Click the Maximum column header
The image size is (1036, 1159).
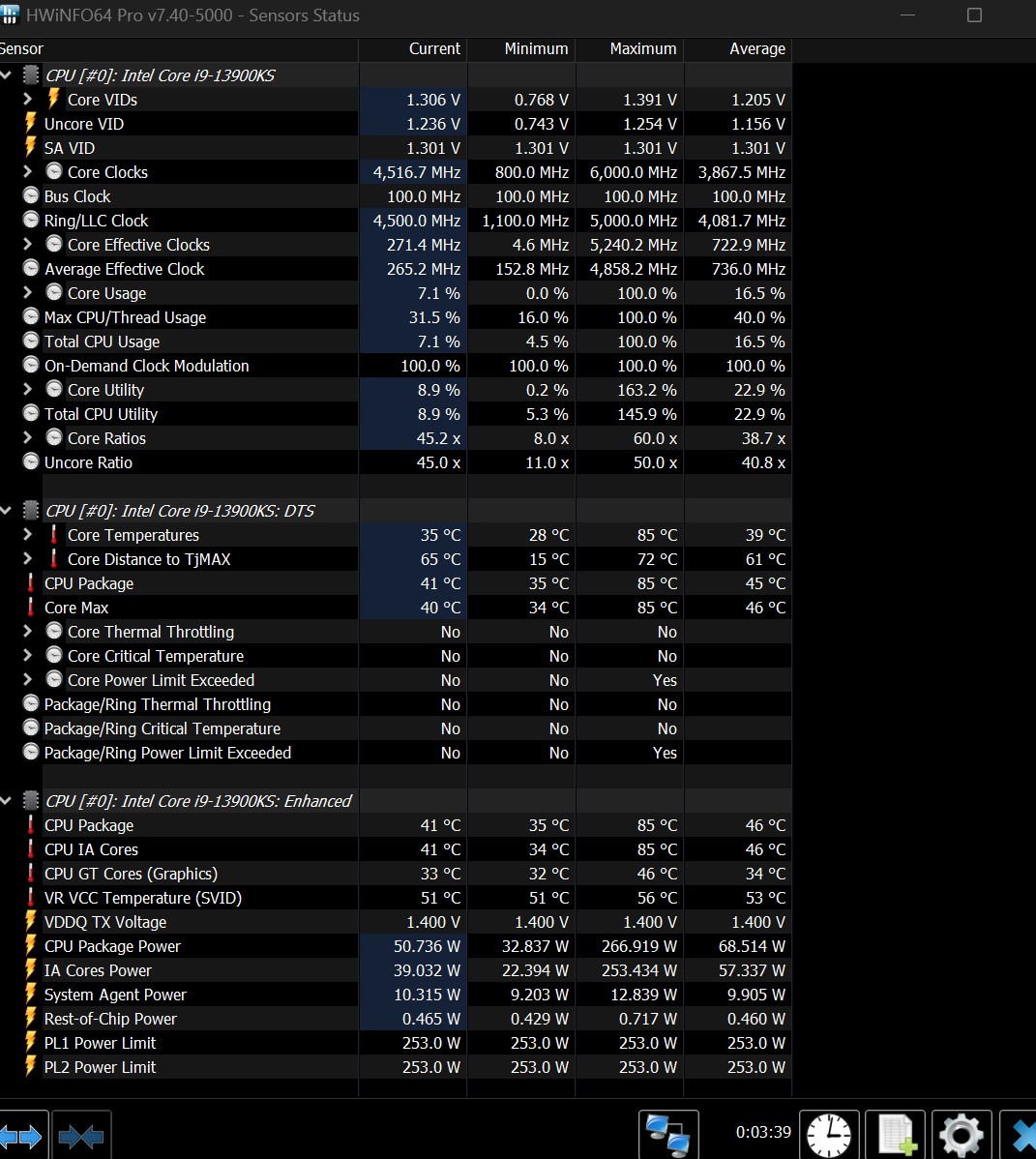630,48
